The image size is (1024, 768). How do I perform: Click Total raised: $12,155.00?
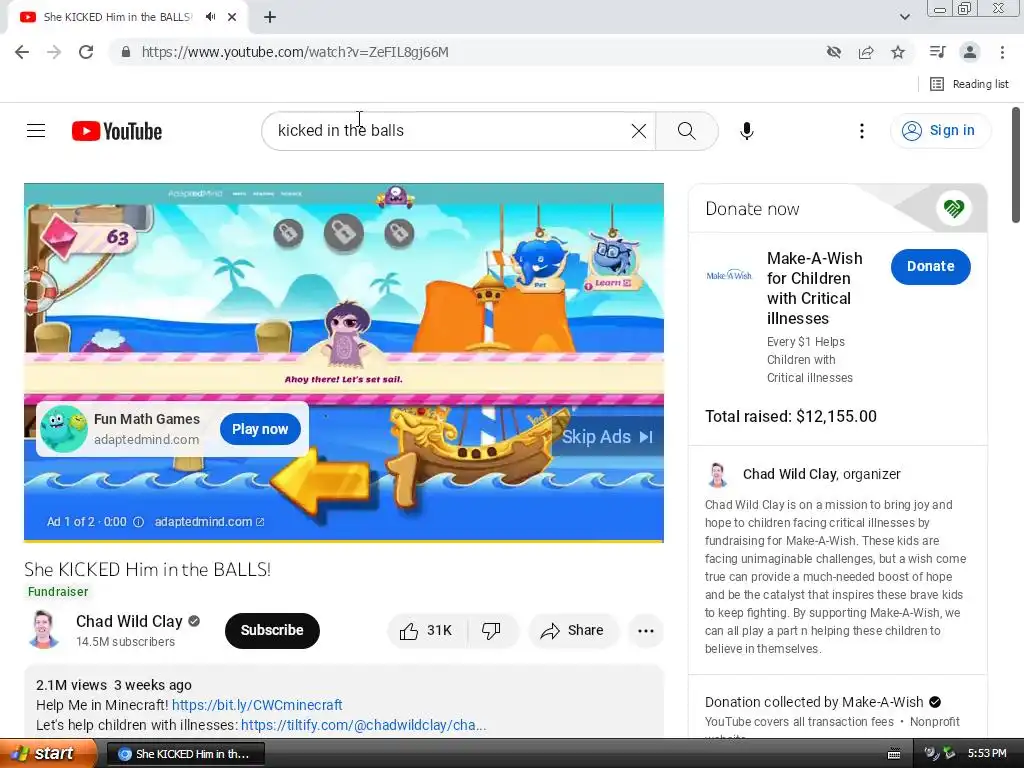pyautogui.click(x=791, y=417)
